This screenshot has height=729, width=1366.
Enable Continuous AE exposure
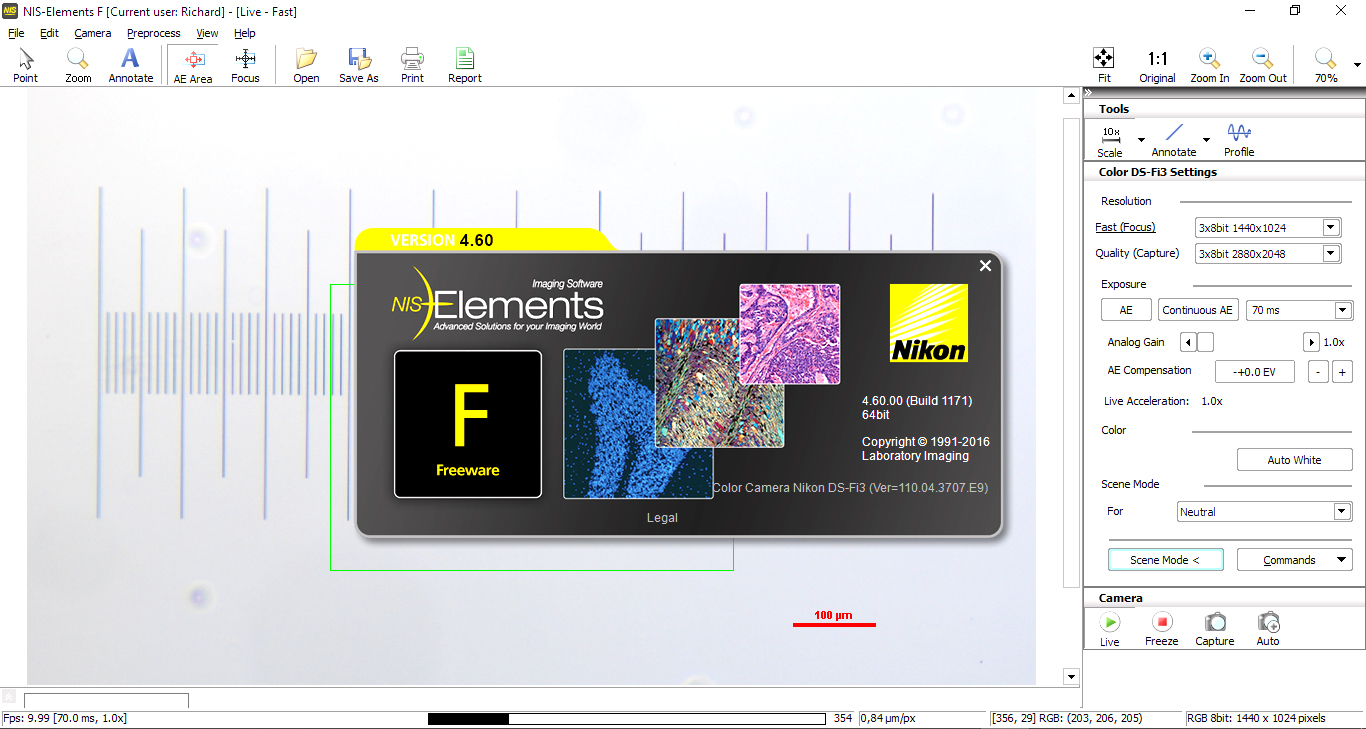(1197, 309)
